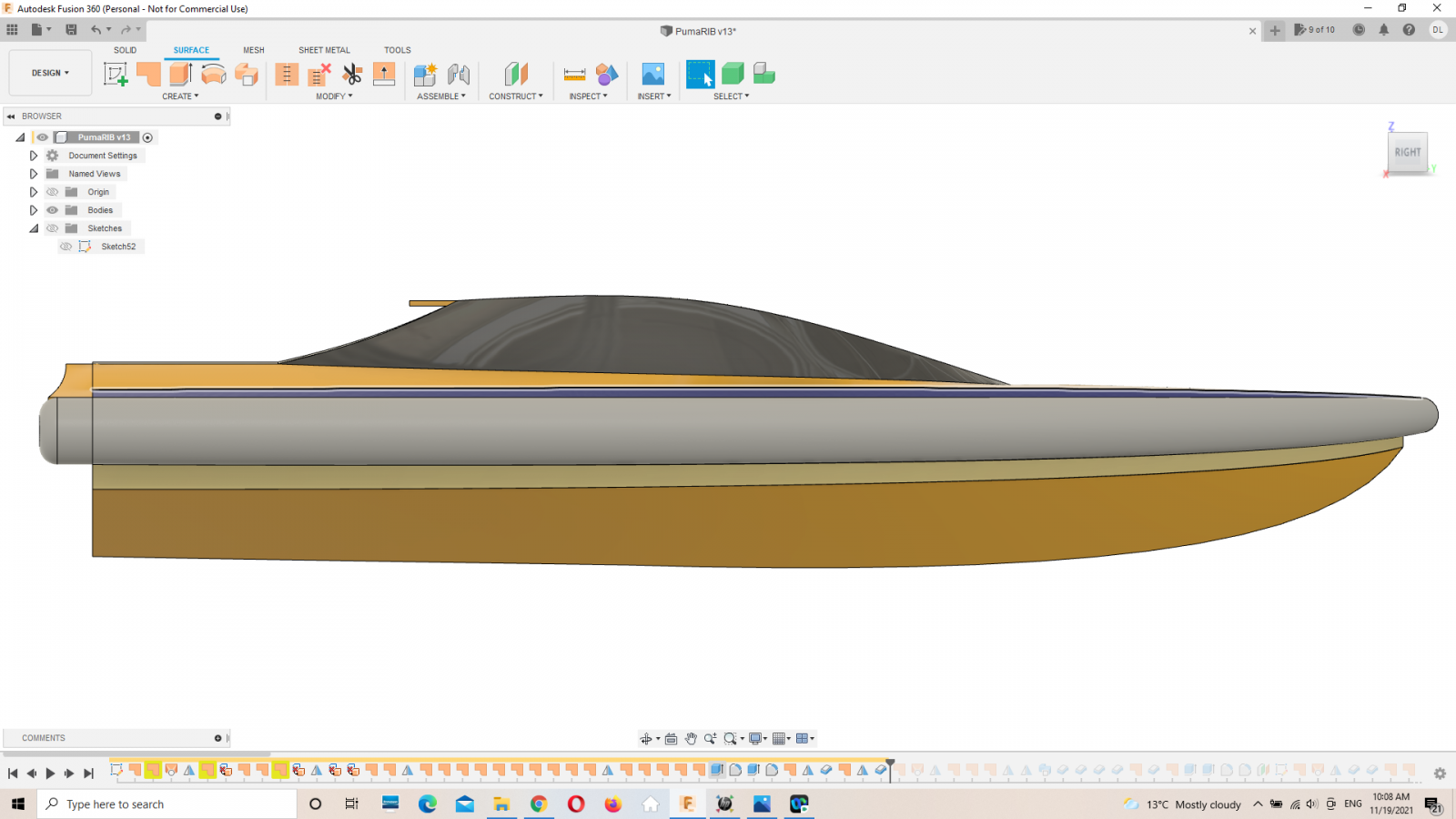Expand the Origin folder
Screen dimensions: 1456x819
click(34, 192)
